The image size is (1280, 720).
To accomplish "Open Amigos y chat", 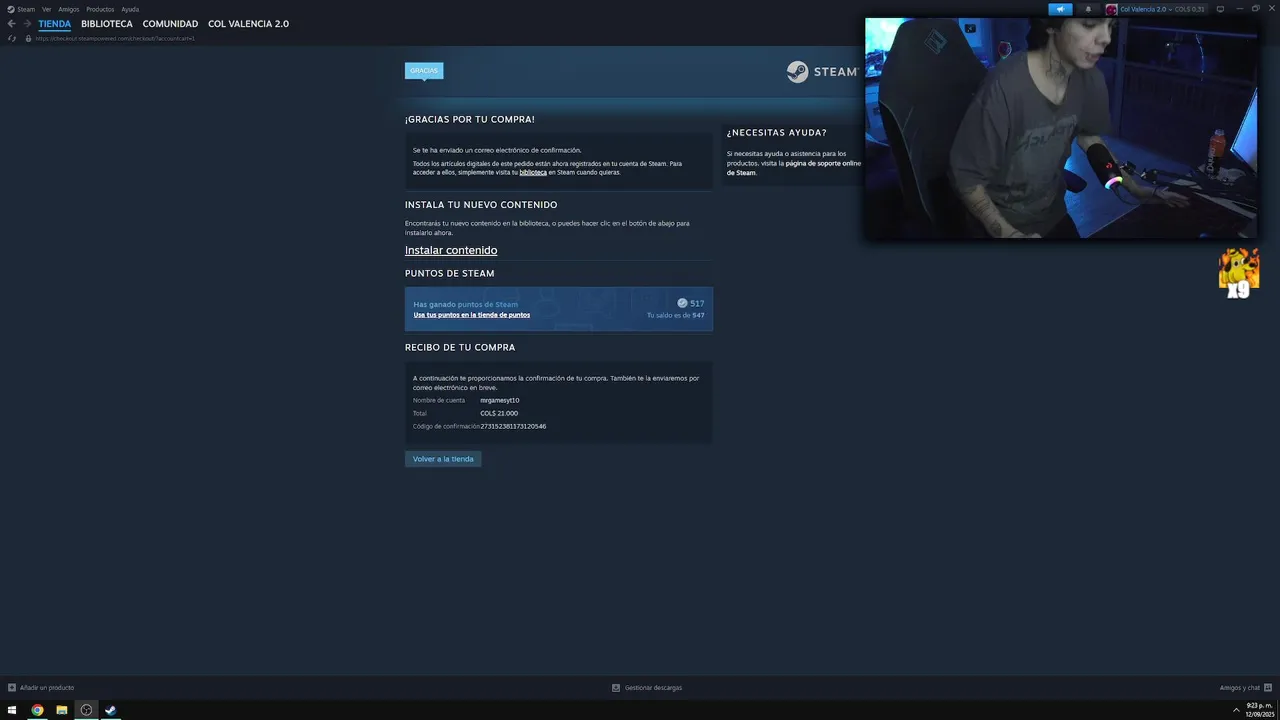I will click(x=1240, y=688).
